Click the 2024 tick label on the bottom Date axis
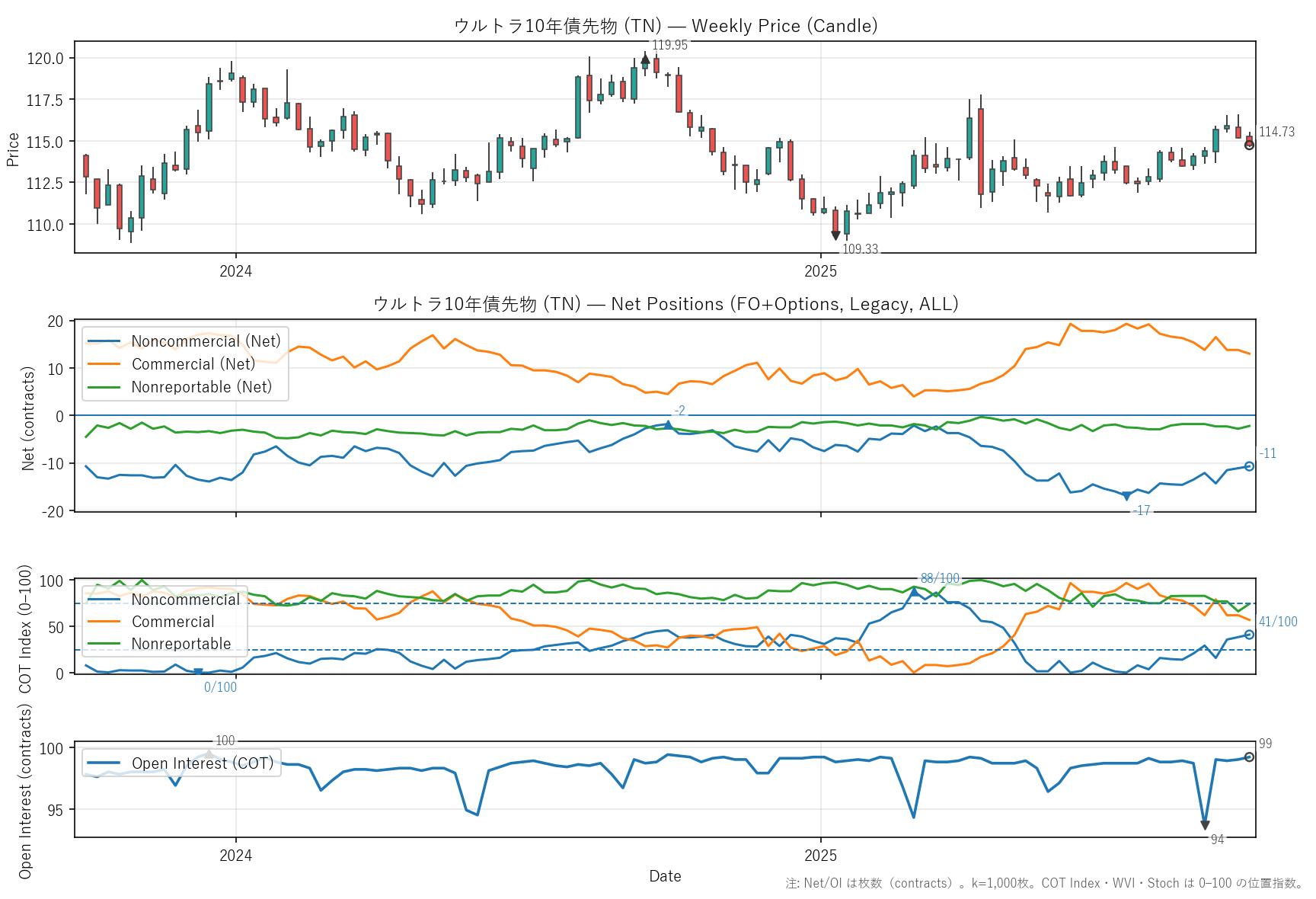This screenshot has width=1316, height=899. coord(235,856)
